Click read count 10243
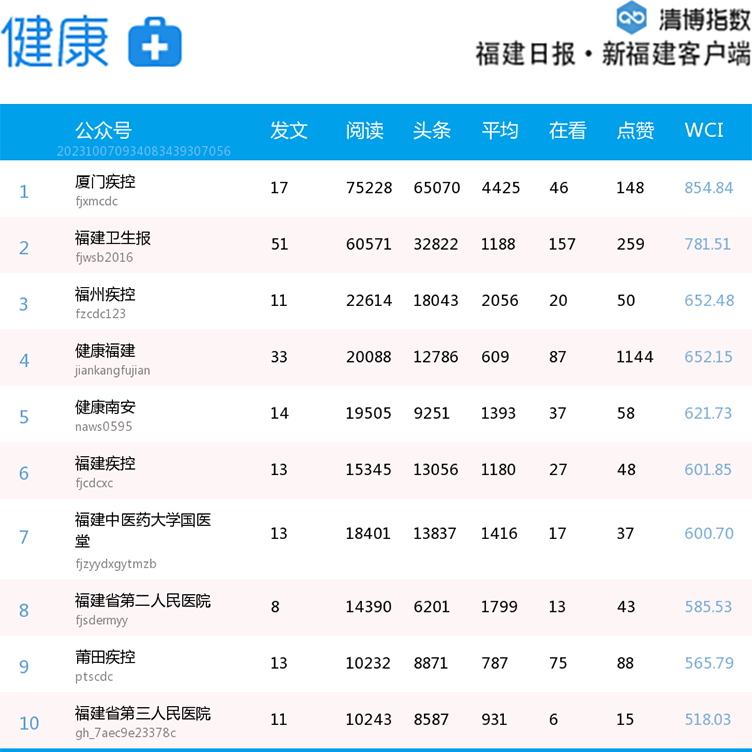 [x=368, y=719]
